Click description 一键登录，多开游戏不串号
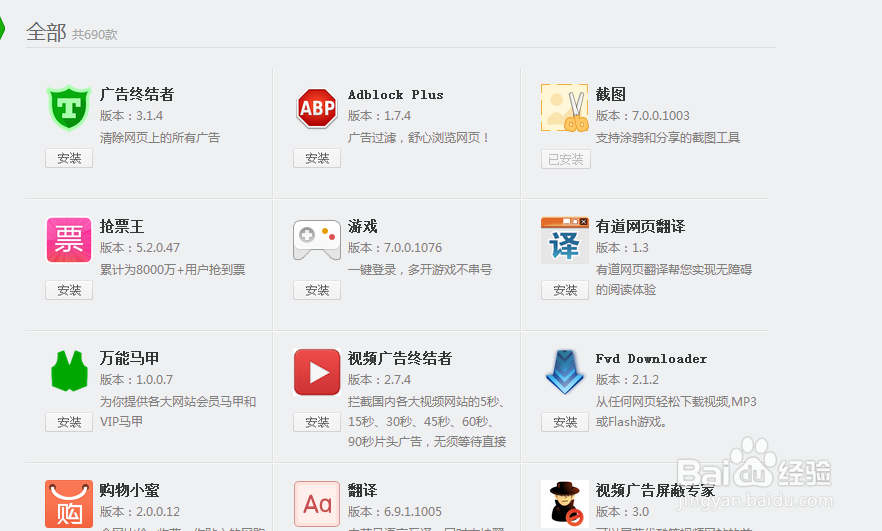This screenshot has width=882, height=531. (420, 270)
